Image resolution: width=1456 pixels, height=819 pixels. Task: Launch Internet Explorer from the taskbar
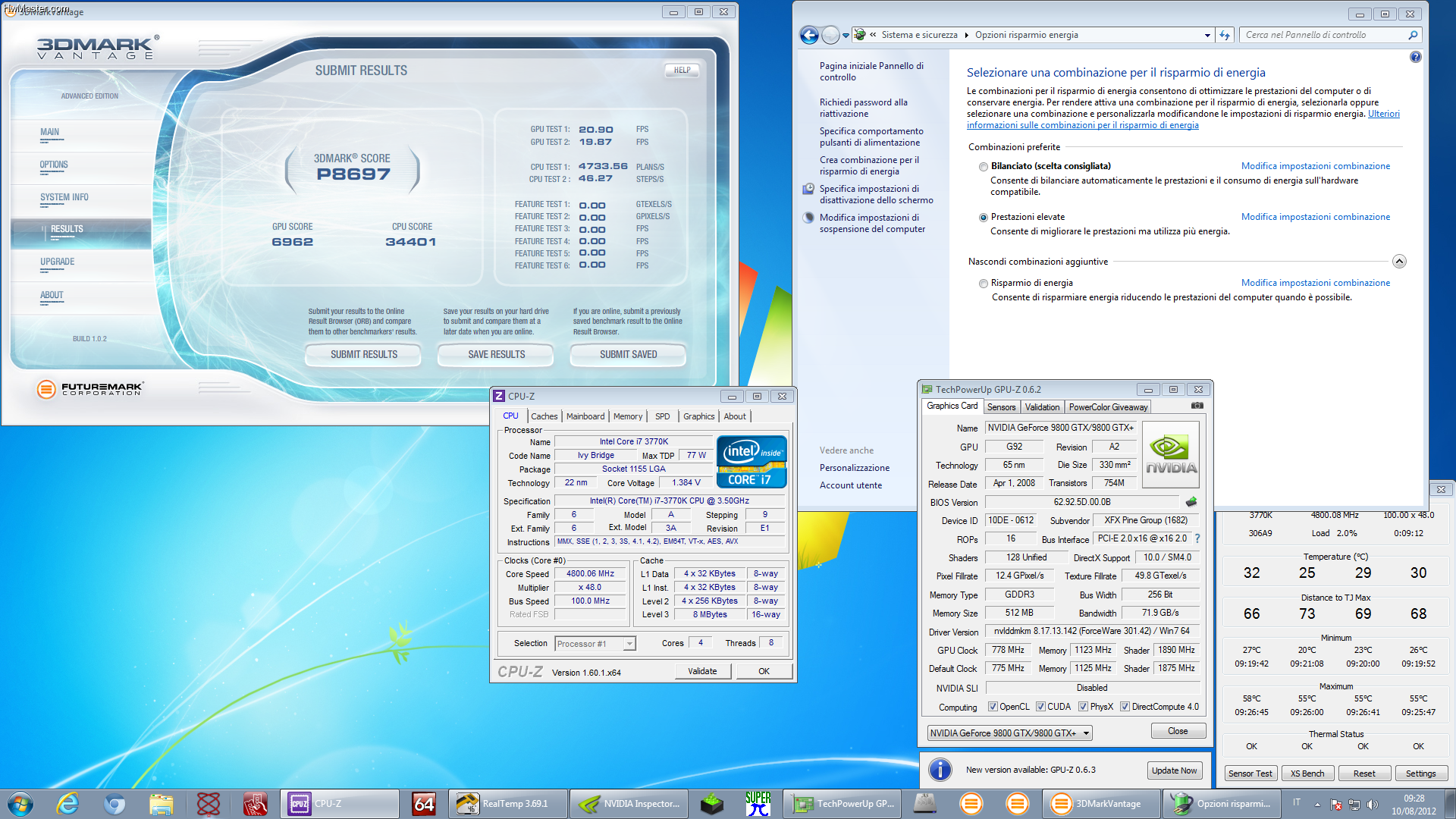tap(68, 804)
